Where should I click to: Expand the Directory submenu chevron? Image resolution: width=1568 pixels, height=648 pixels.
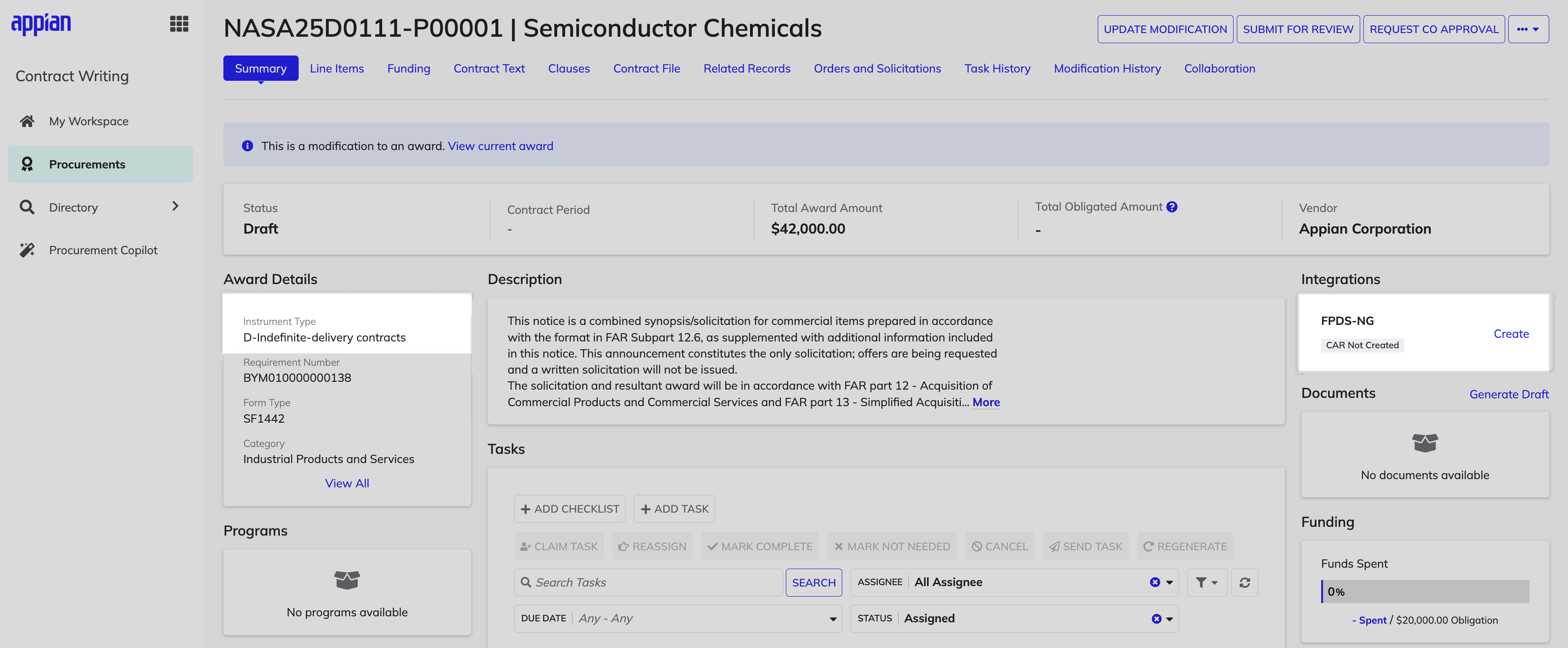point(175,207)
